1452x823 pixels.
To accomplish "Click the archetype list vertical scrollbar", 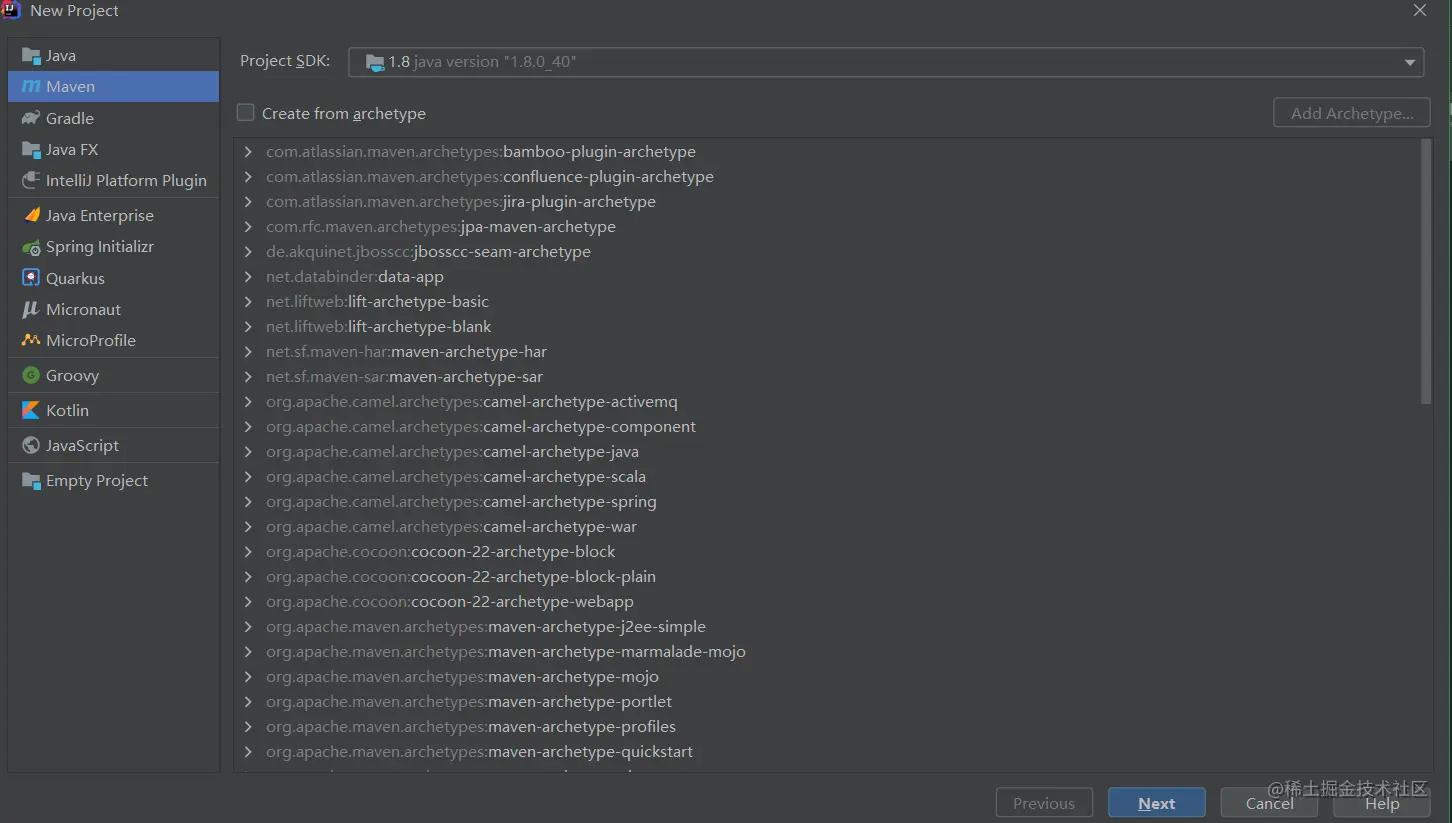I will [x=1426, y=272].
